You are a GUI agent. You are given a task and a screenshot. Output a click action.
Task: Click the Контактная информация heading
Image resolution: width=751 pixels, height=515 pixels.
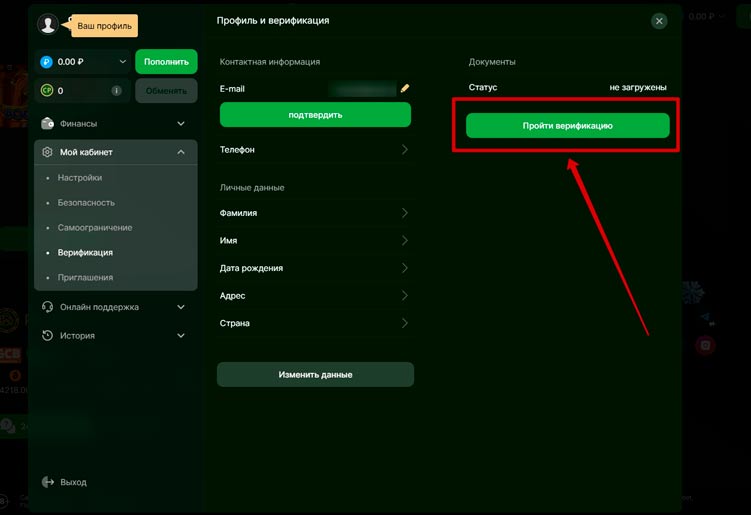(x=270, y=62)
